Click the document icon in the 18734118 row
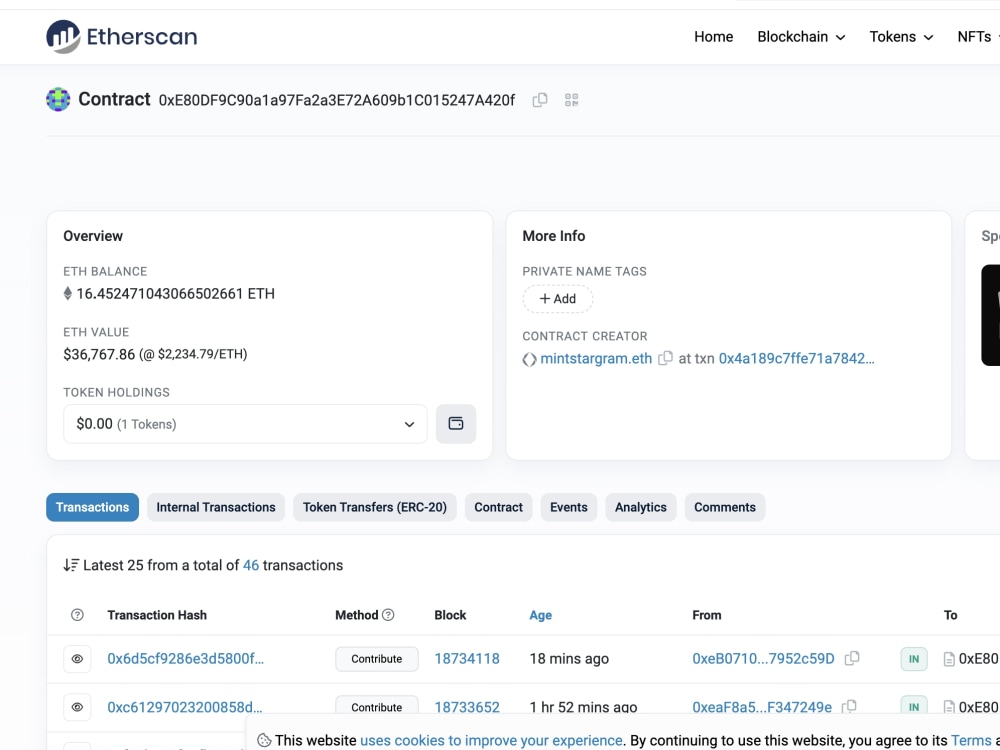Image resolution: width=1000 pixels, height=750 pixels. coord(949,659)
